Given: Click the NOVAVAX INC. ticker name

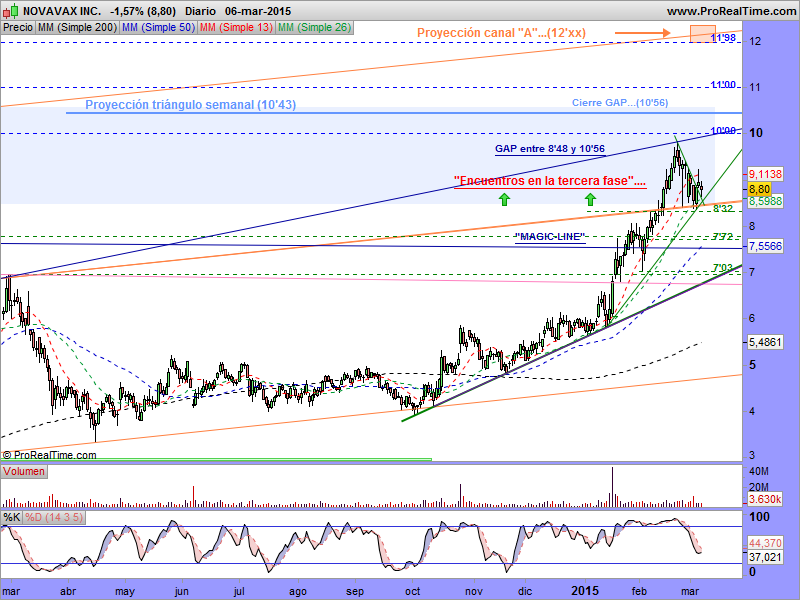Looking at the screenshot, I should (x=62, y=11).
